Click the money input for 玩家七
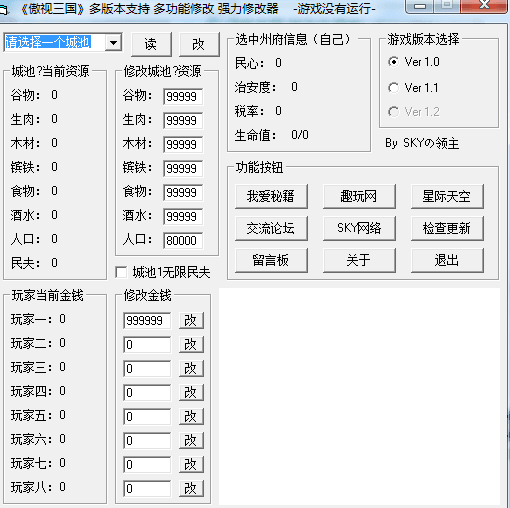 (x=147, y=465)
